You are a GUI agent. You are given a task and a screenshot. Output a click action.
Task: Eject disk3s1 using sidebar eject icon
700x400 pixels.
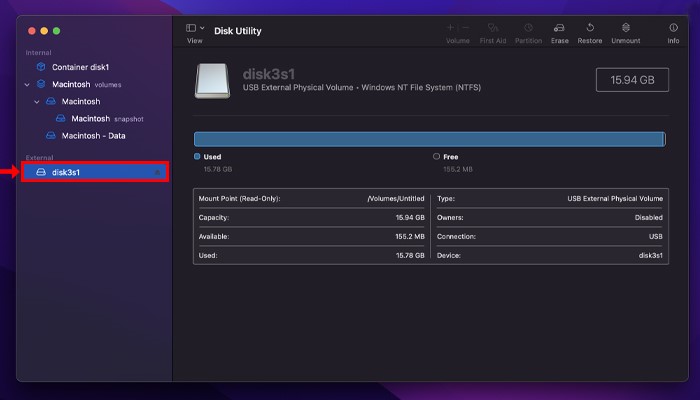point(157,172)
